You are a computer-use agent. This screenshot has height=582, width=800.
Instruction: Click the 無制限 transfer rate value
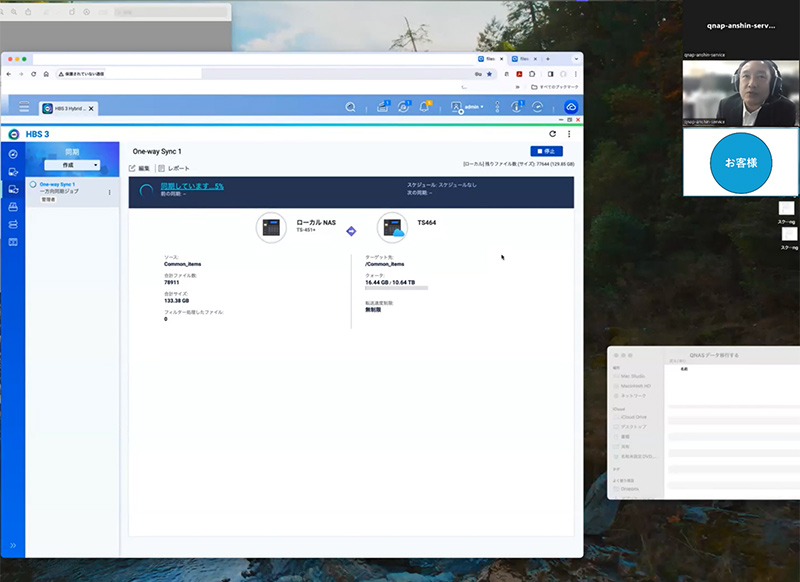pyautogui.click(x=373, y=310)
